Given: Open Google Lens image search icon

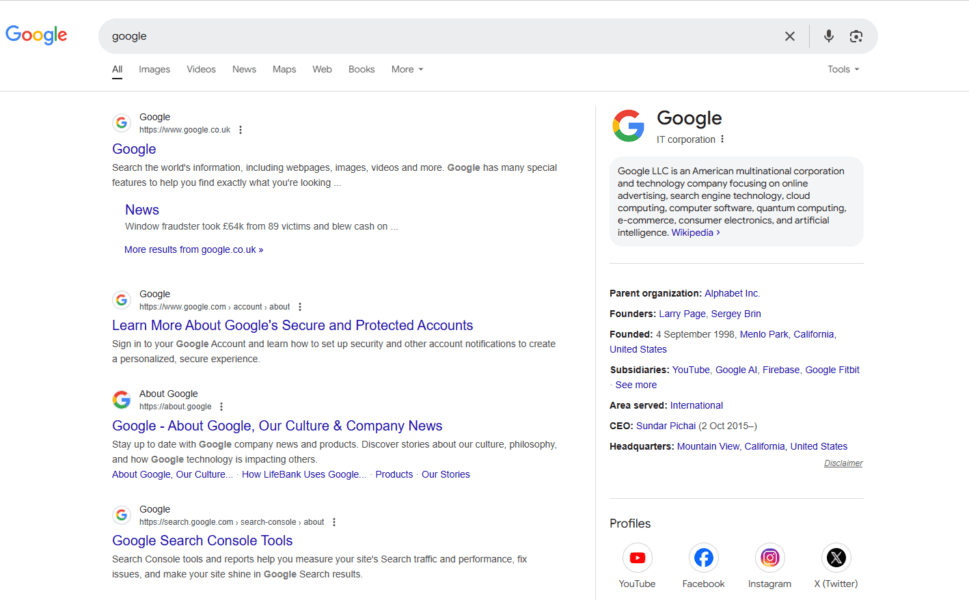Looking at the screenshot, I should pyautogui.click(x=856, y=36).
